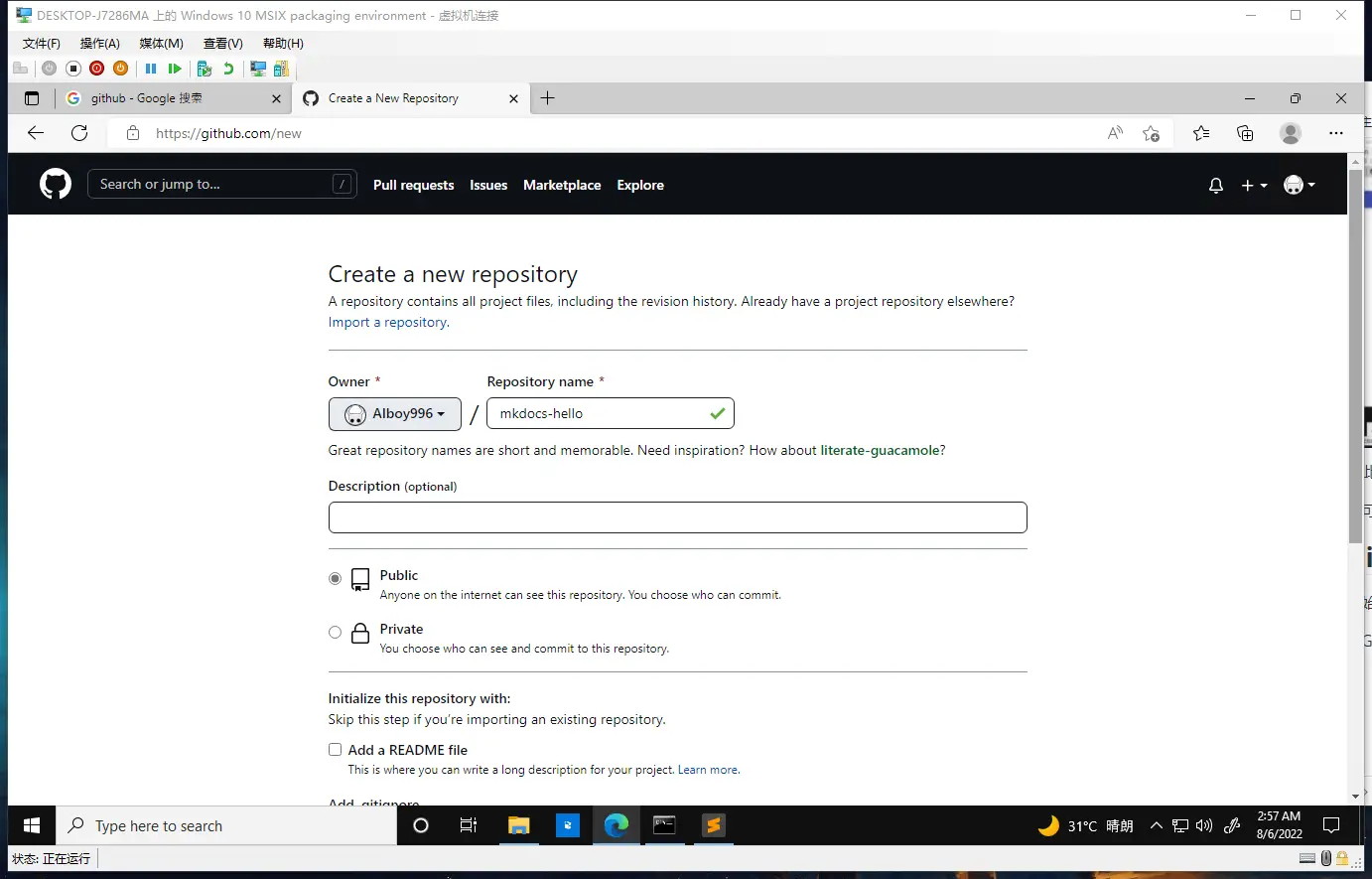Screen dimensions: 1372x879
Task: Click the Edge browser profile avatar
Action: 1290,133
